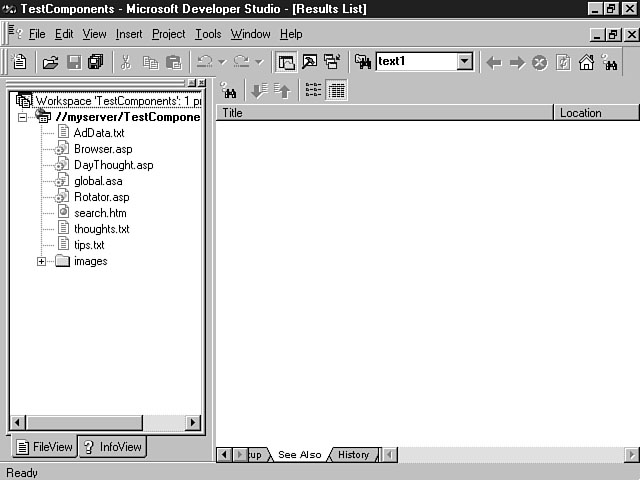Toggle the Output window button
This screenshot has width=640, height=480.
(309, 62)
